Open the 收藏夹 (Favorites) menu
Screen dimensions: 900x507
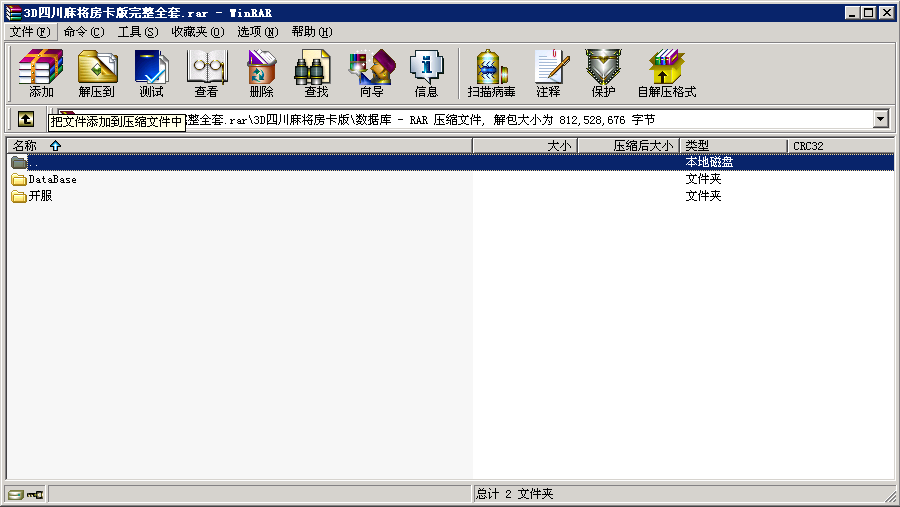click(x=197, y=32)
